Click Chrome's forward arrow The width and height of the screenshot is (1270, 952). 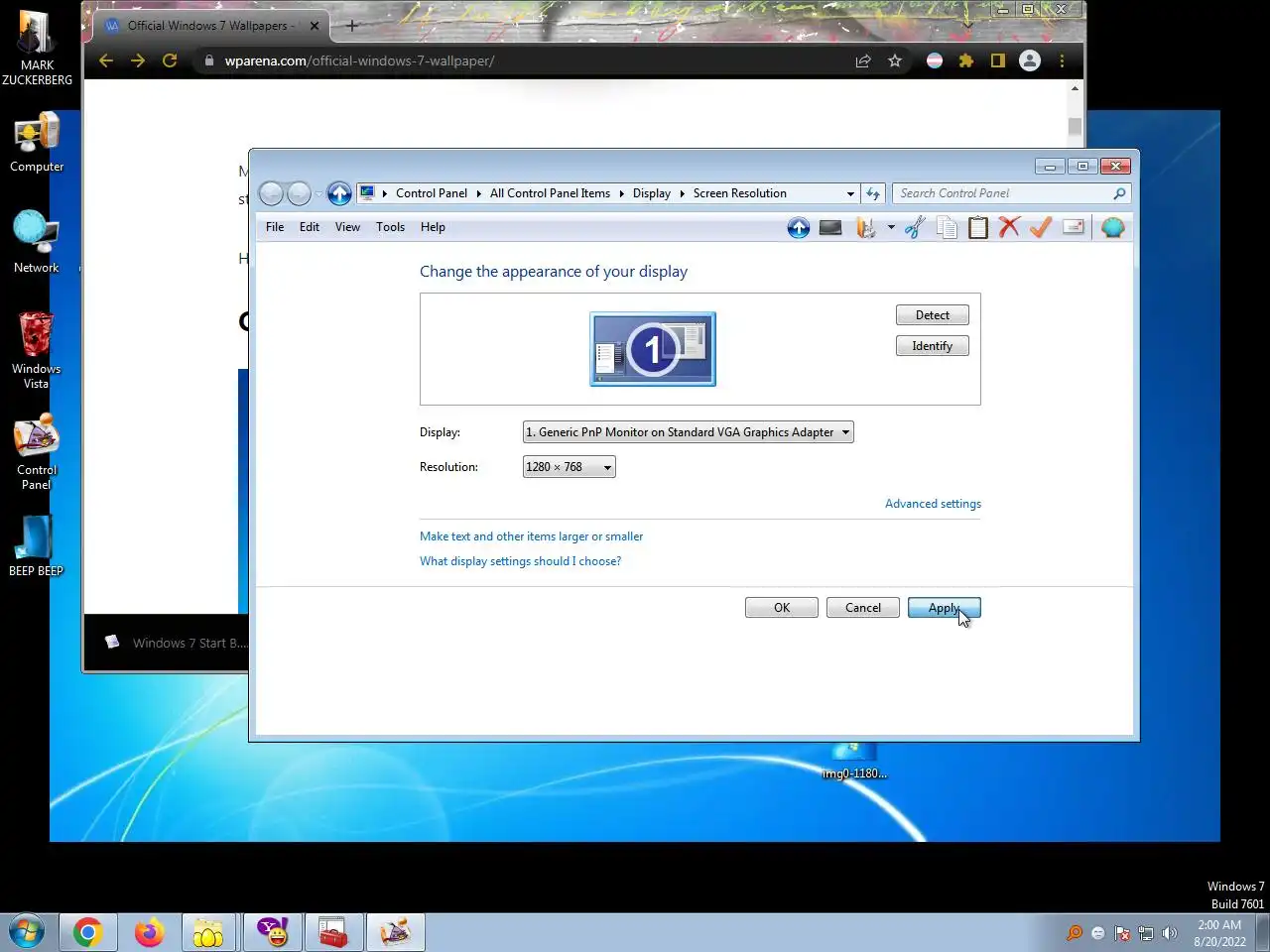click(138, 60)
